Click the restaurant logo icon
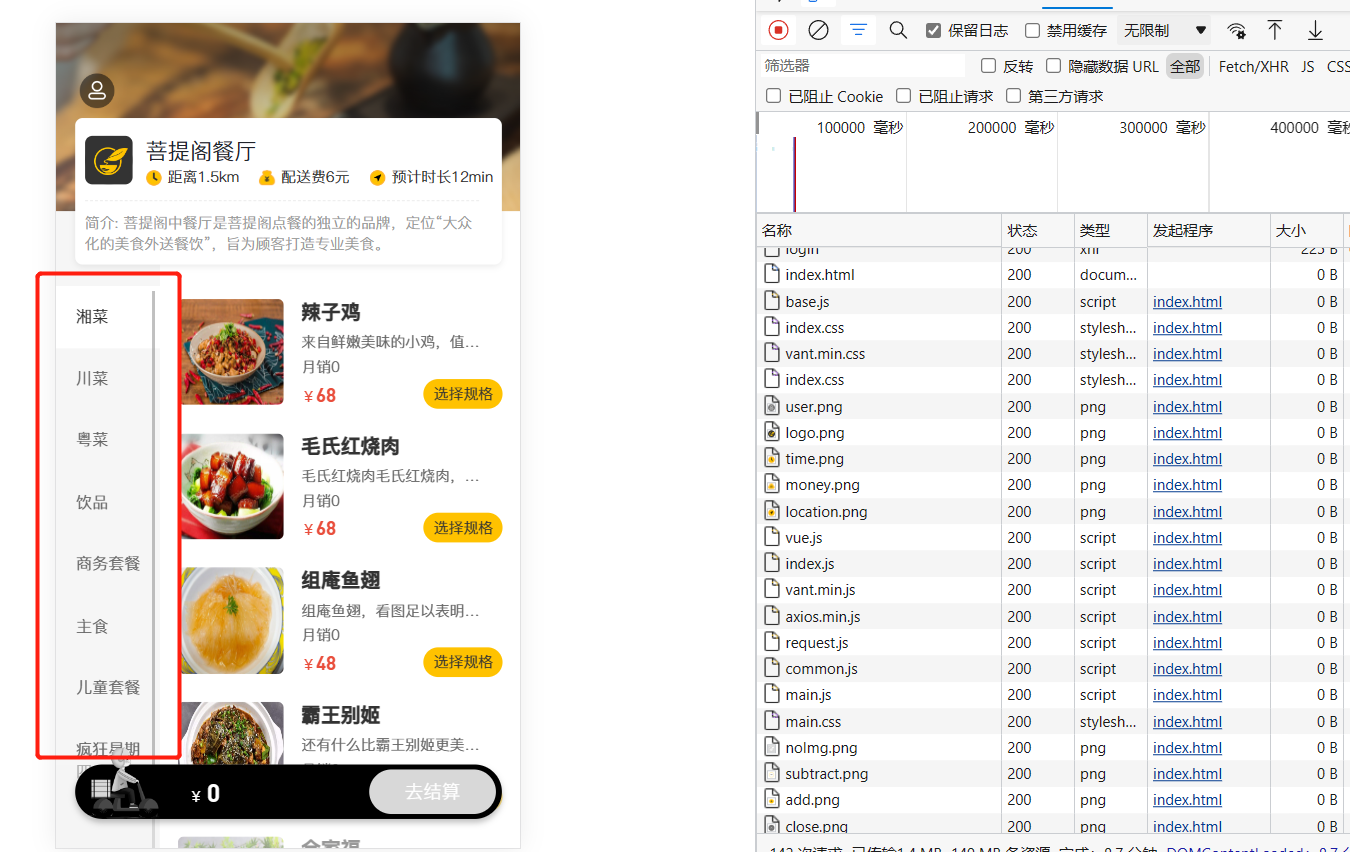1350x852 pixels. pyautogui.click(x=109, y=160)
